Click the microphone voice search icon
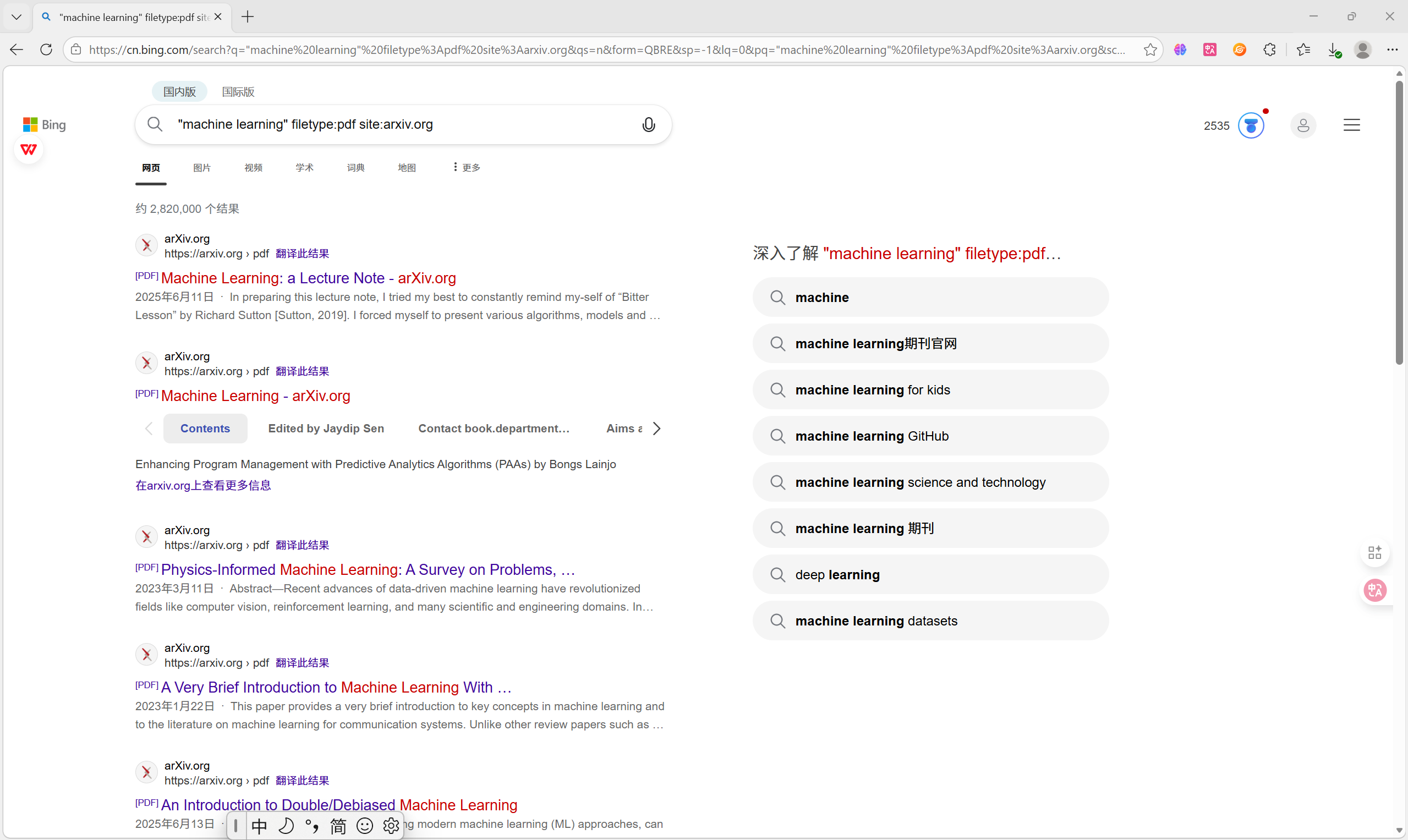 coord(648,124)
